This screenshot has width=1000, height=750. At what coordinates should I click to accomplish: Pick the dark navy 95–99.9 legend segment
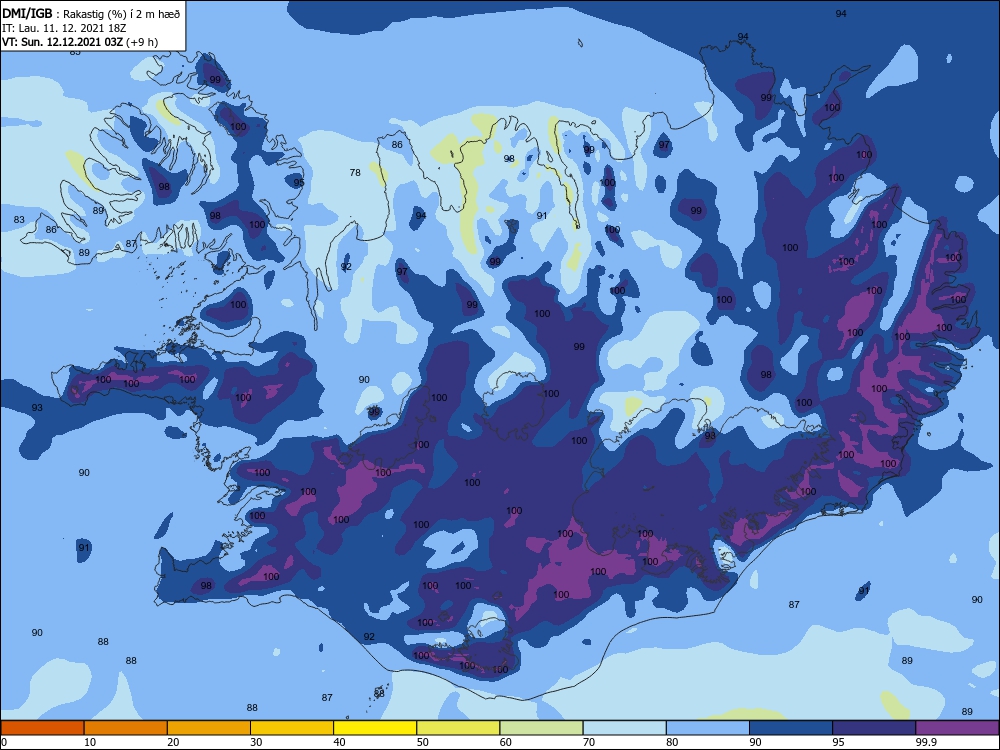[x=874, y=728]
